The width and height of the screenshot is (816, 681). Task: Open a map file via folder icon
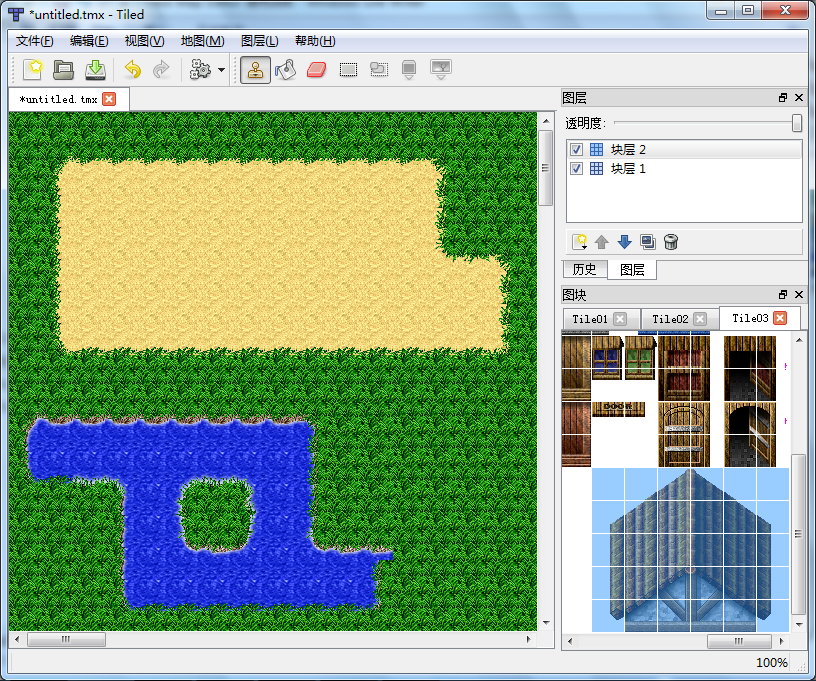point(63,69)
